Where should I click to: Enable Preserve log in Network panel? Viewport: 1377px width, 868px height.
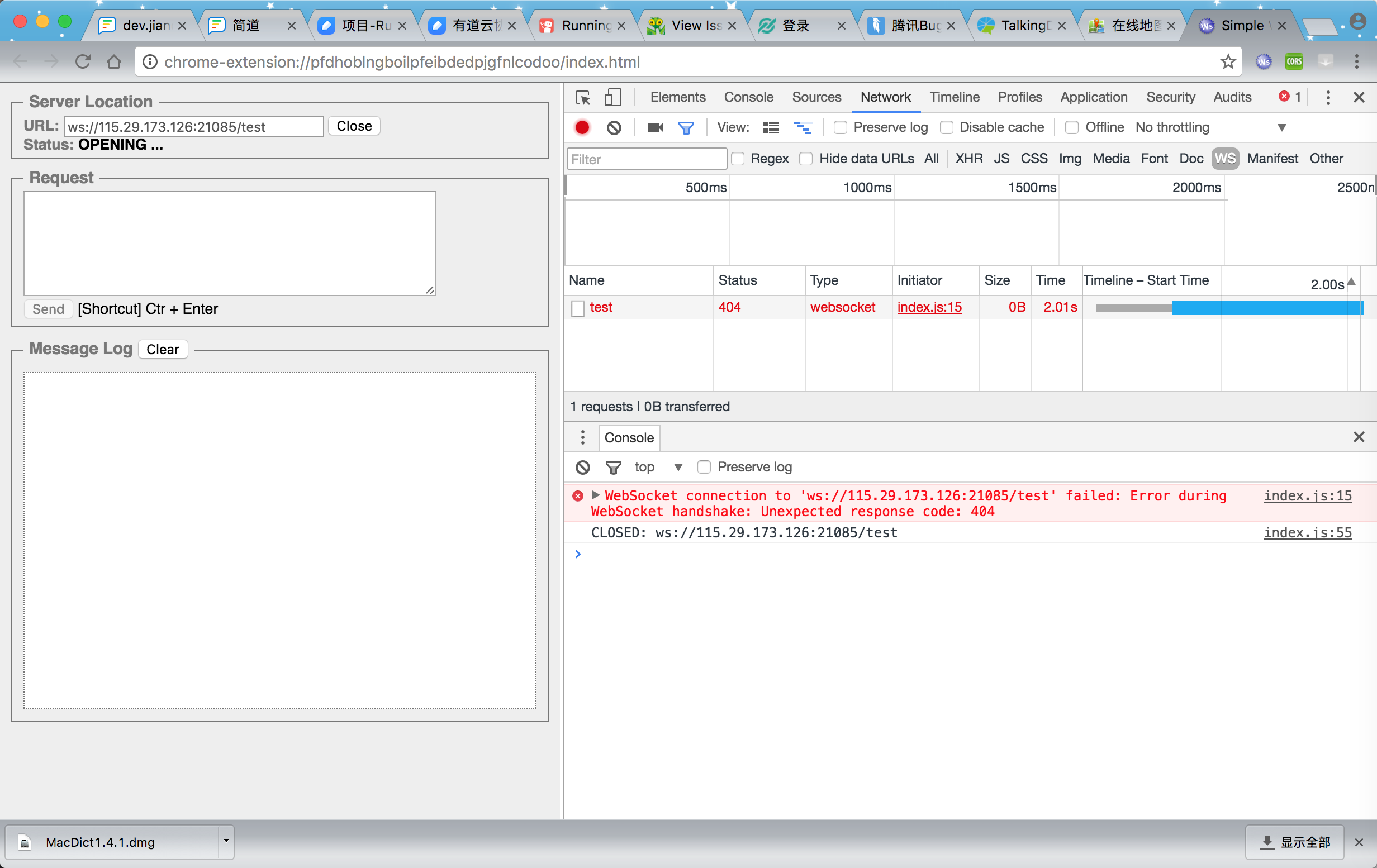click(840, 127)
